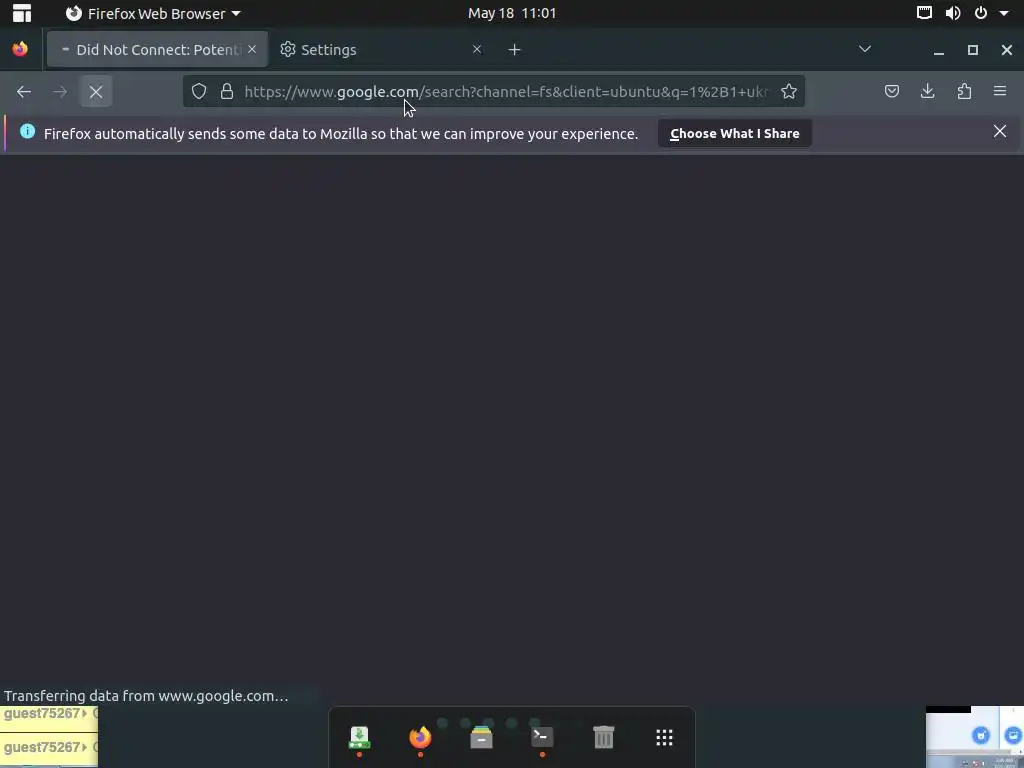
Task: Click the info icon in notification bar
Action: coord(27,131)
